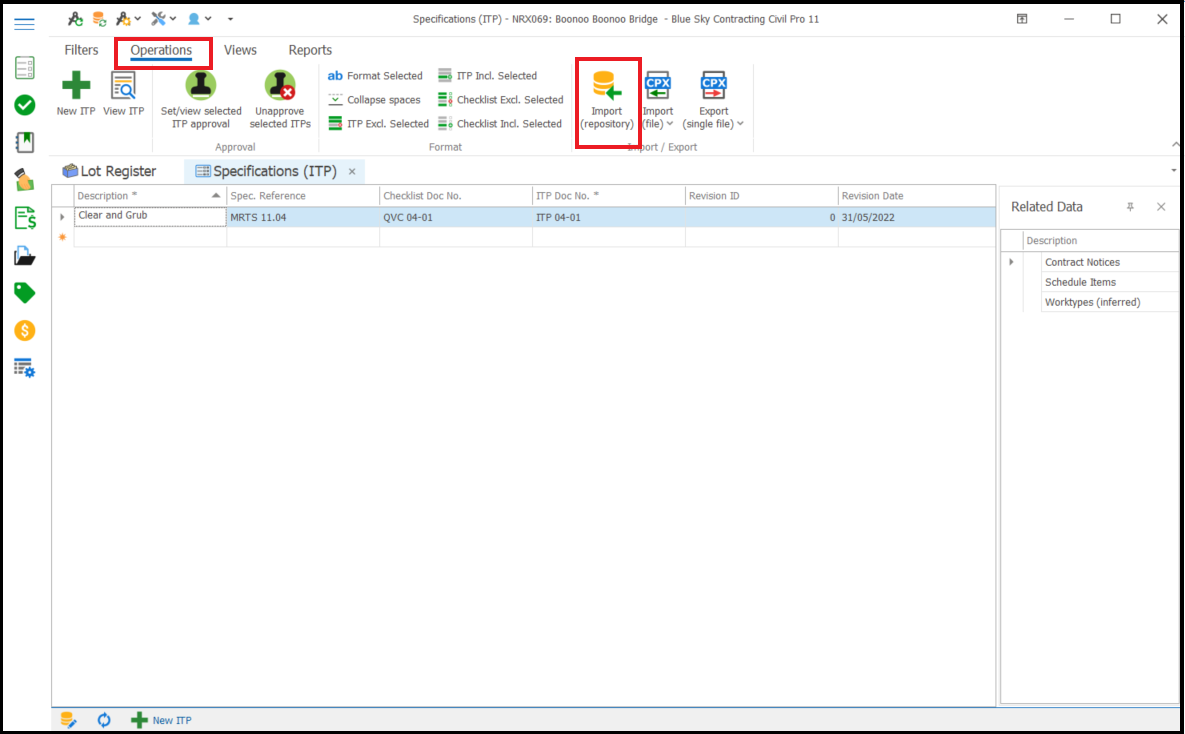Image resolution: width=1185 pixels, height=734 pixels.
Task: Click the refresh icon in bottom bar
Action: (x=104, y=720)
